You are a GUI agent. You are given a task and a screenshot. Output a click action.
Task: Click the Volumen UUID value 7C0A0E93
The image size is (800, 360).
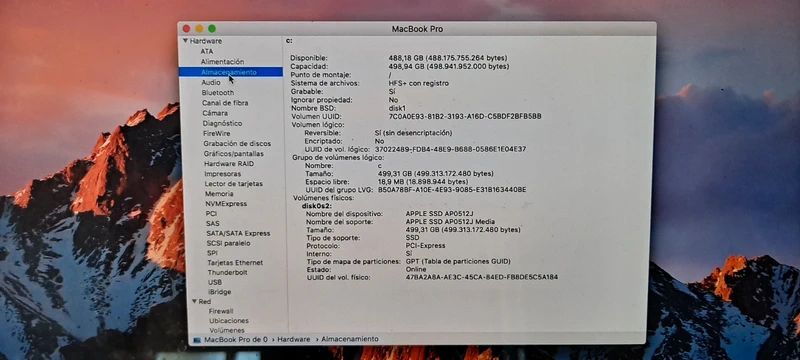pyautogui.click(x=465, y=116)
